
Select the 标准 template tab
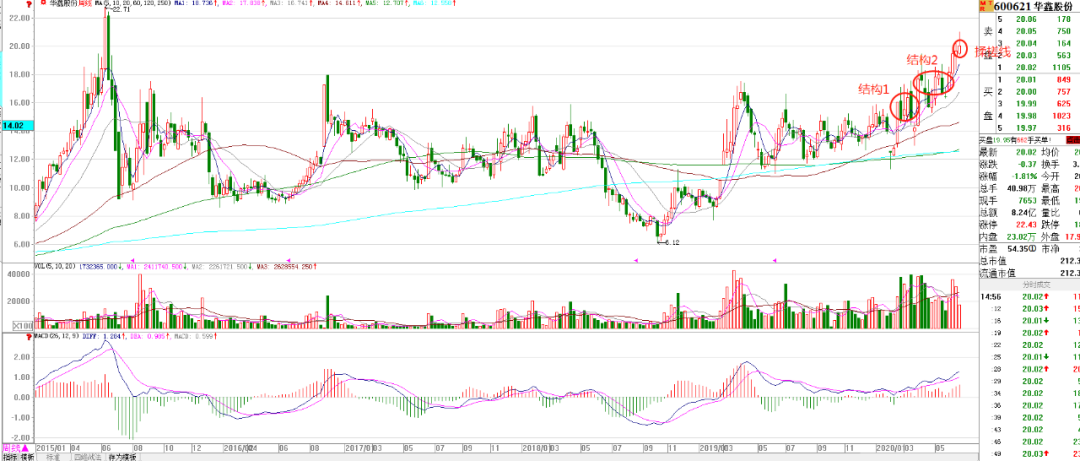pyautogui.click(x=52, y=457)
